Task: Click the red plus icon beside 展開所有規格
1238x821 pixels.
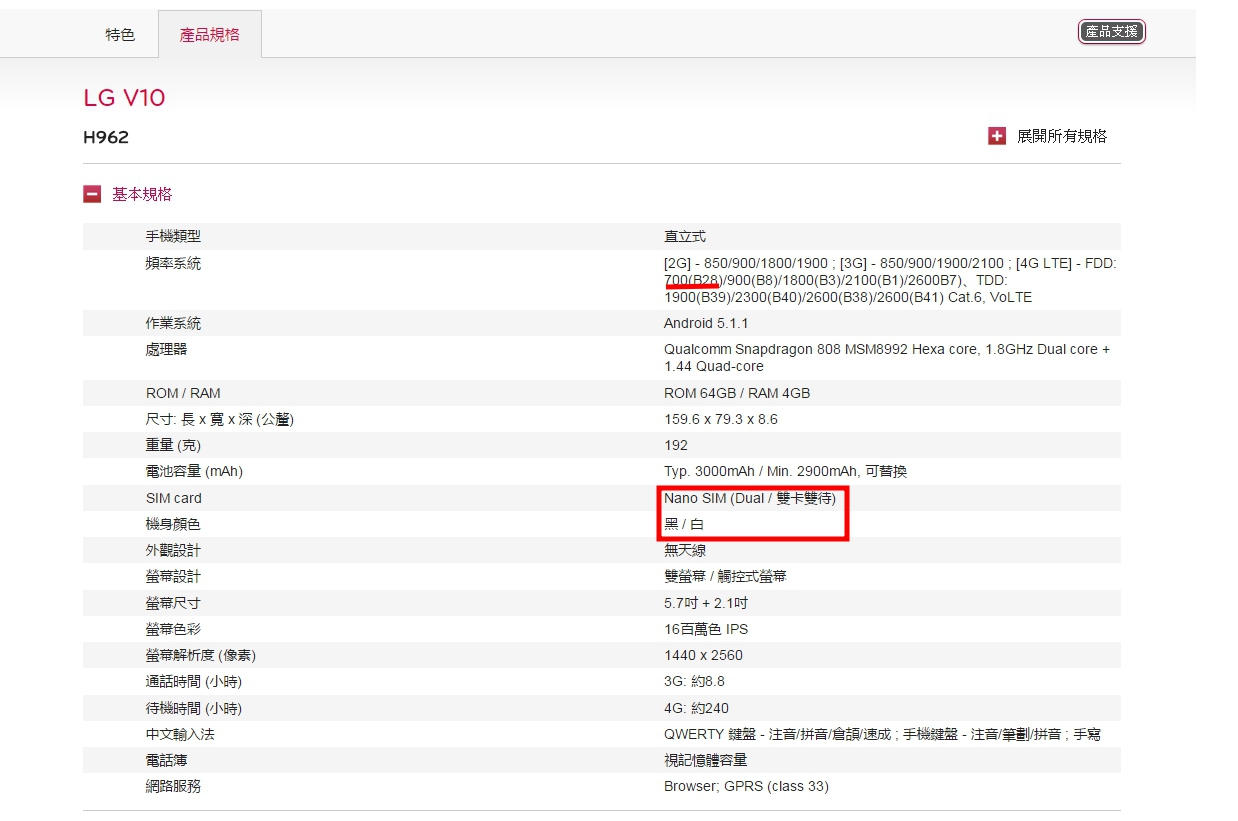Action: (997, 136)
